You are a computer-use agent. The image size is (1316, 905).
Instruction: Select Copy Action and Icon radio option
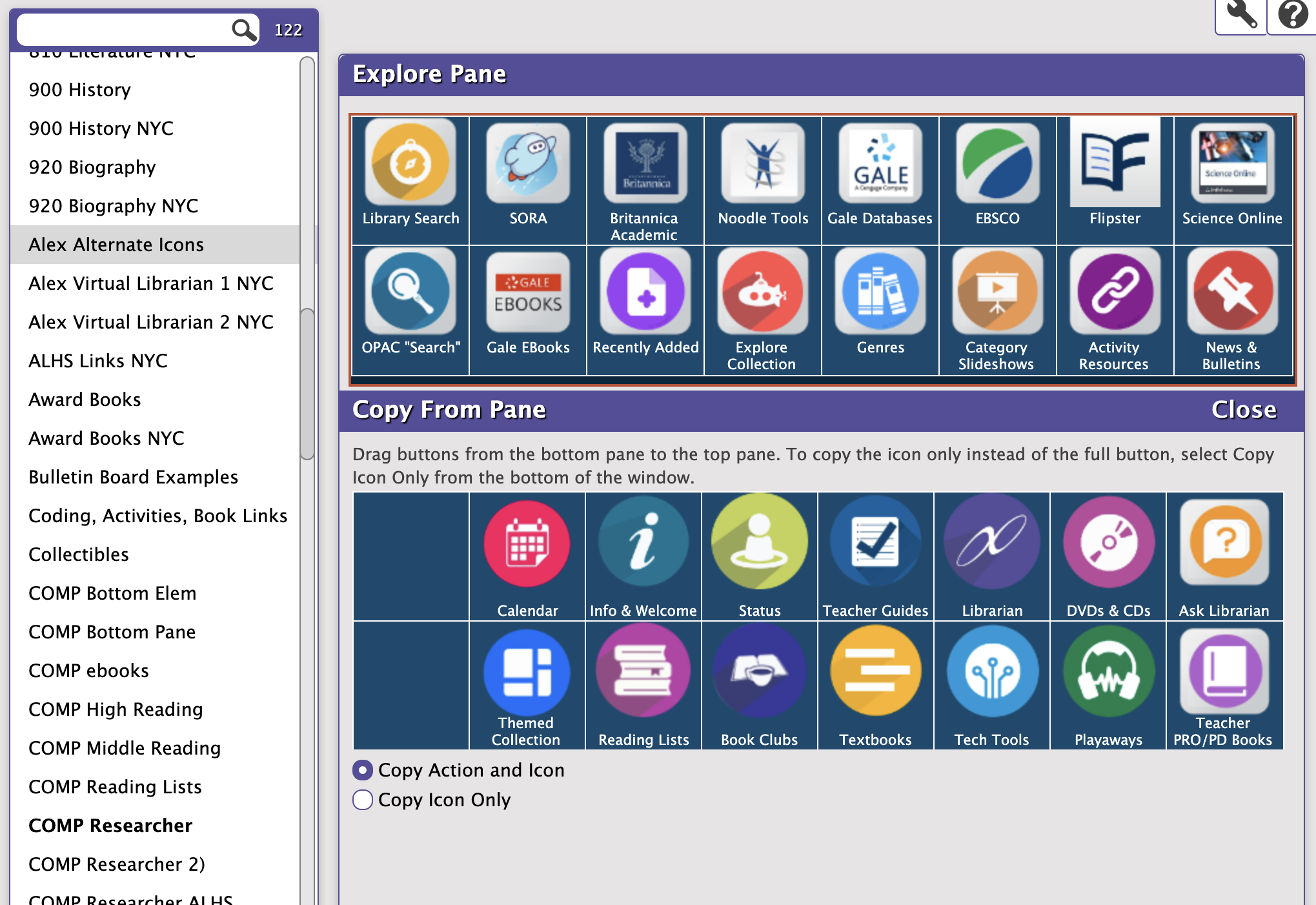coord(363,770)
